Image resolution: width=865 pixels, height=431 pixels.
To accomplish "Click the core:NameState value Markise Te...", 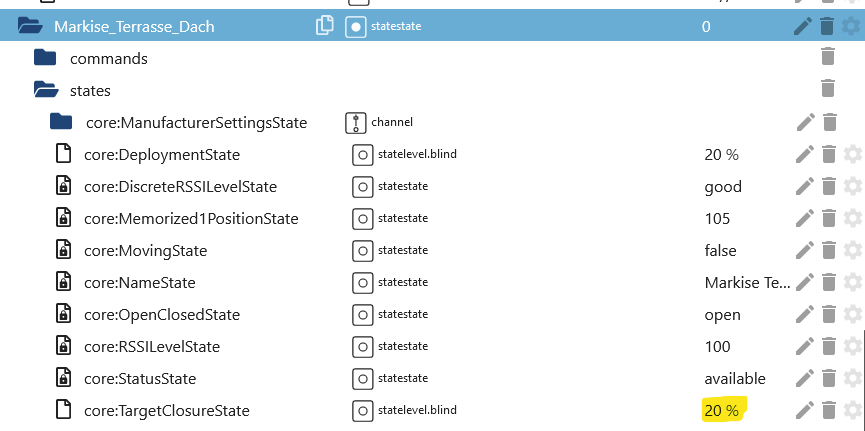I will 747,283.
